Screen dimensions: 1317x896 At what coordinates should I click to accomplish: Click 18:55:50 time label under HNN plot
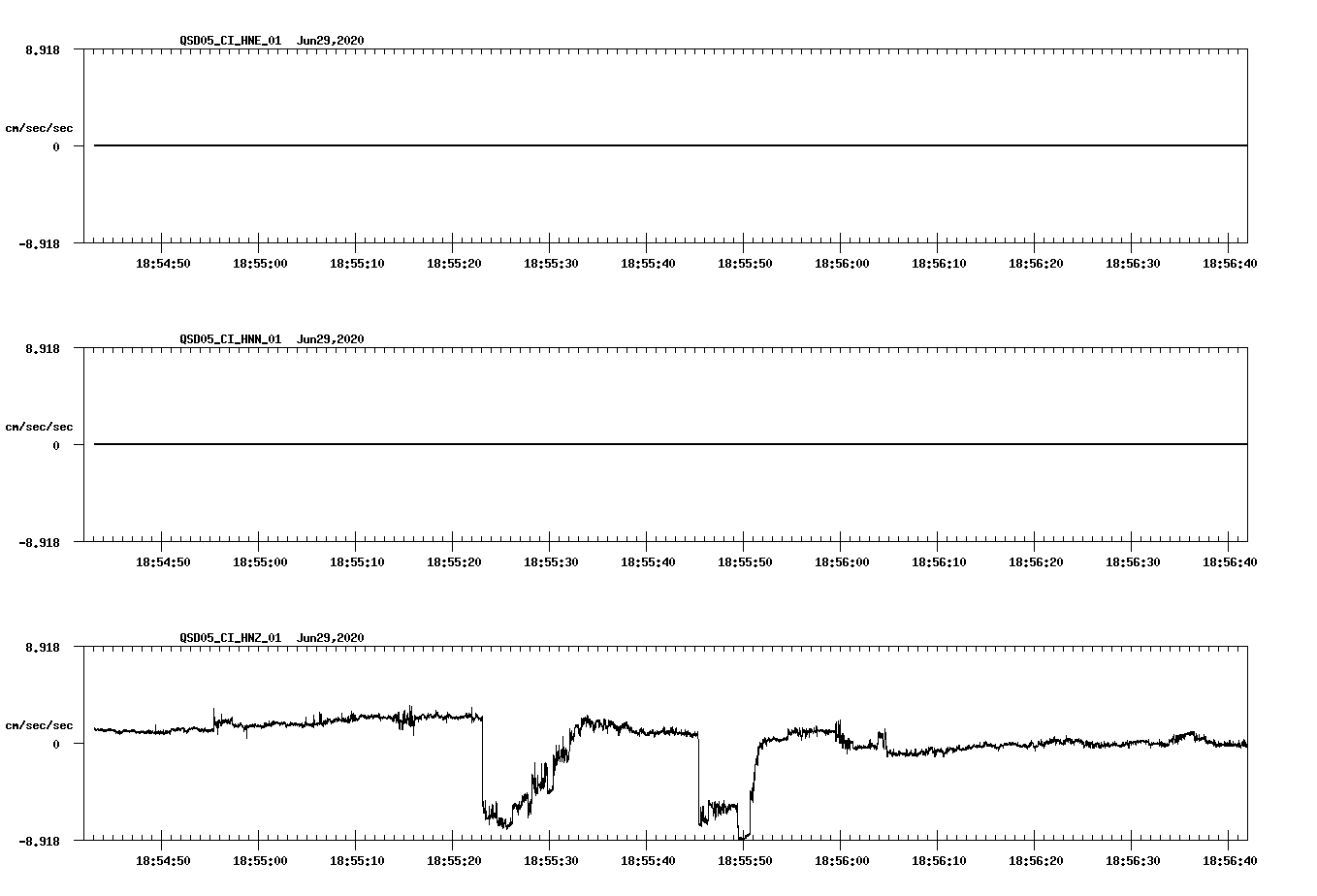click(745, 562)
